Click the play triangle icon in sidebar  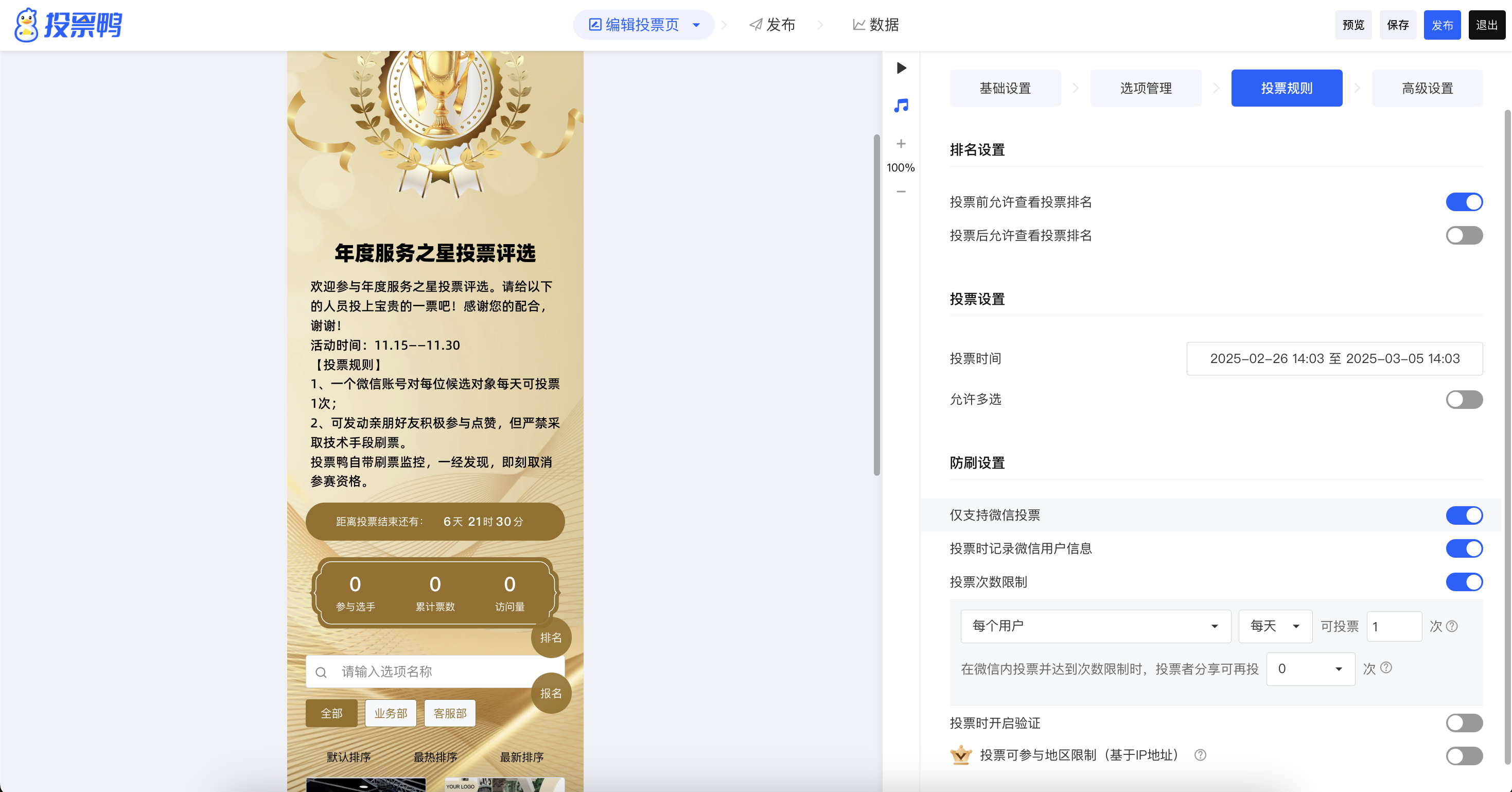[x=901, y=68]
